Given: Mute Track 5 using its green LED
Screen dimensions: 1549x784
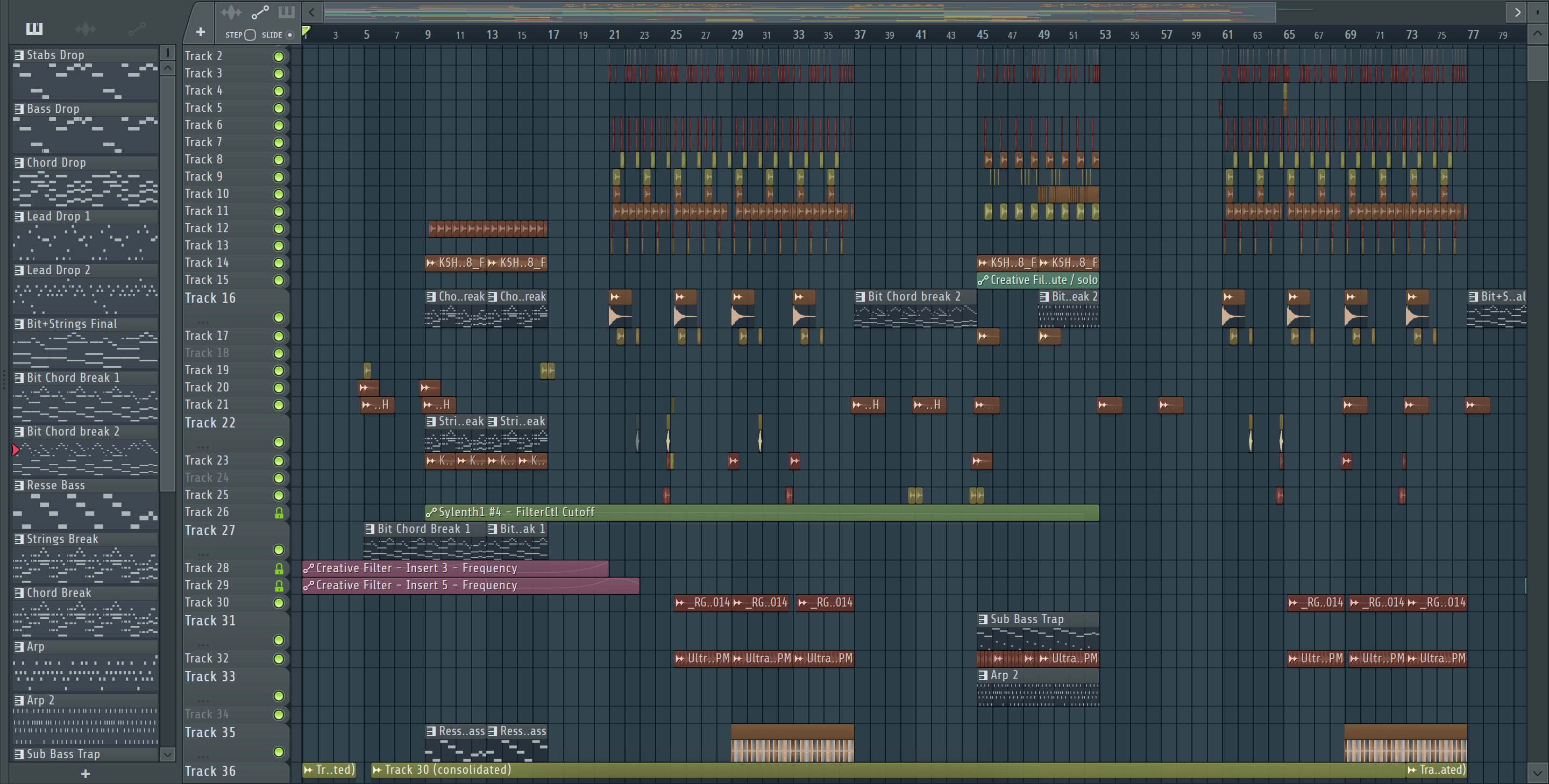Looking at the screenshot, I should click(x=279, y=108).
